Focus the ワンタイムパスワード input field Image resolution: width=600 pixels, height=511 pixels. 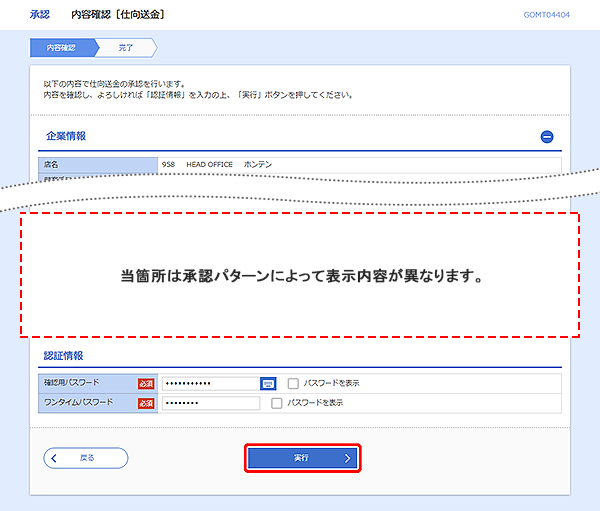211,403
